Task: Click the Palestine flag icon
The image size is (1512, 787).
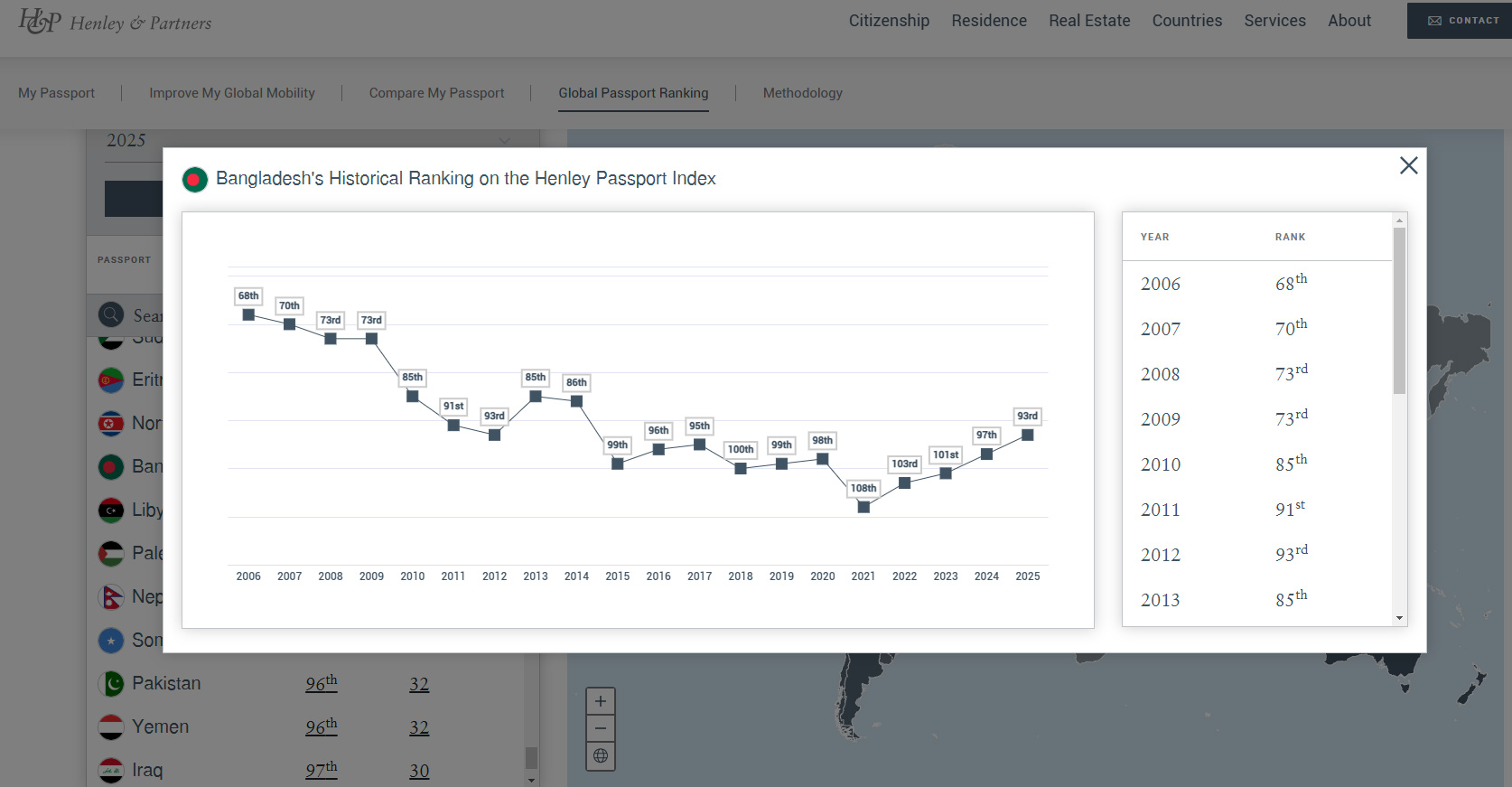Action: pos(111,553)
